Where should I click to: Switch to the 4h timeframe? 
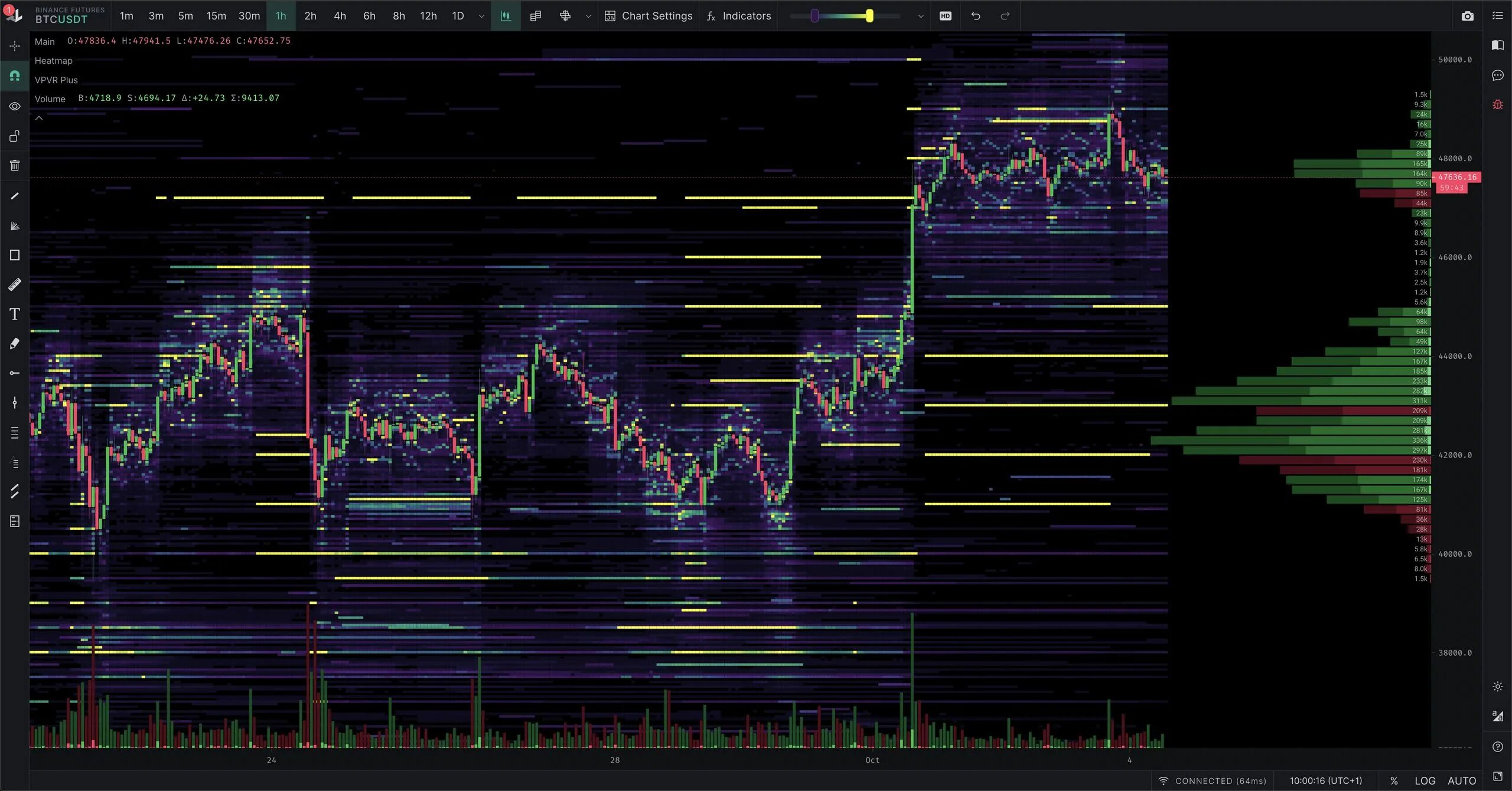click(x=340, y=16)
